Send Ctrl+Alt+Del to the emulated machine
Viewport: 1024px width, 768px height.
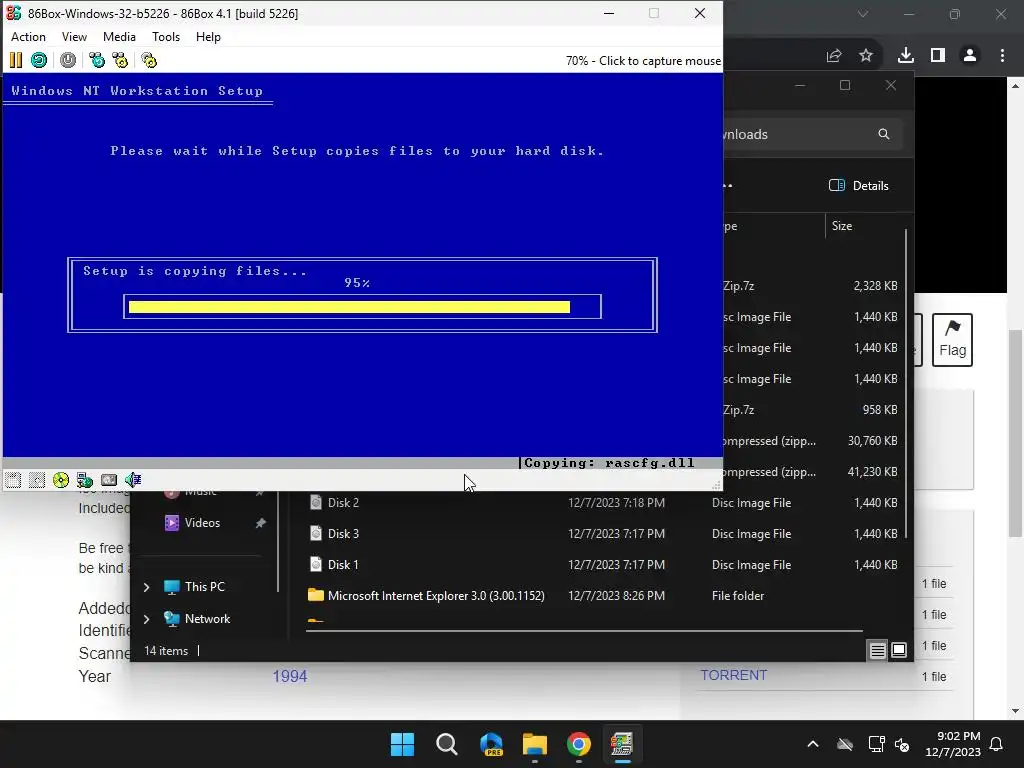coord(97,61)
